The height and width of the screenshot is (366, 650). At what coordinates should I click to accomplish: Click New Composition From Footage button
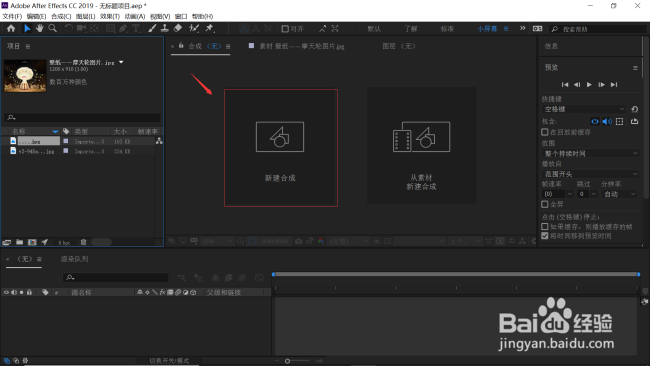(421, 145)
